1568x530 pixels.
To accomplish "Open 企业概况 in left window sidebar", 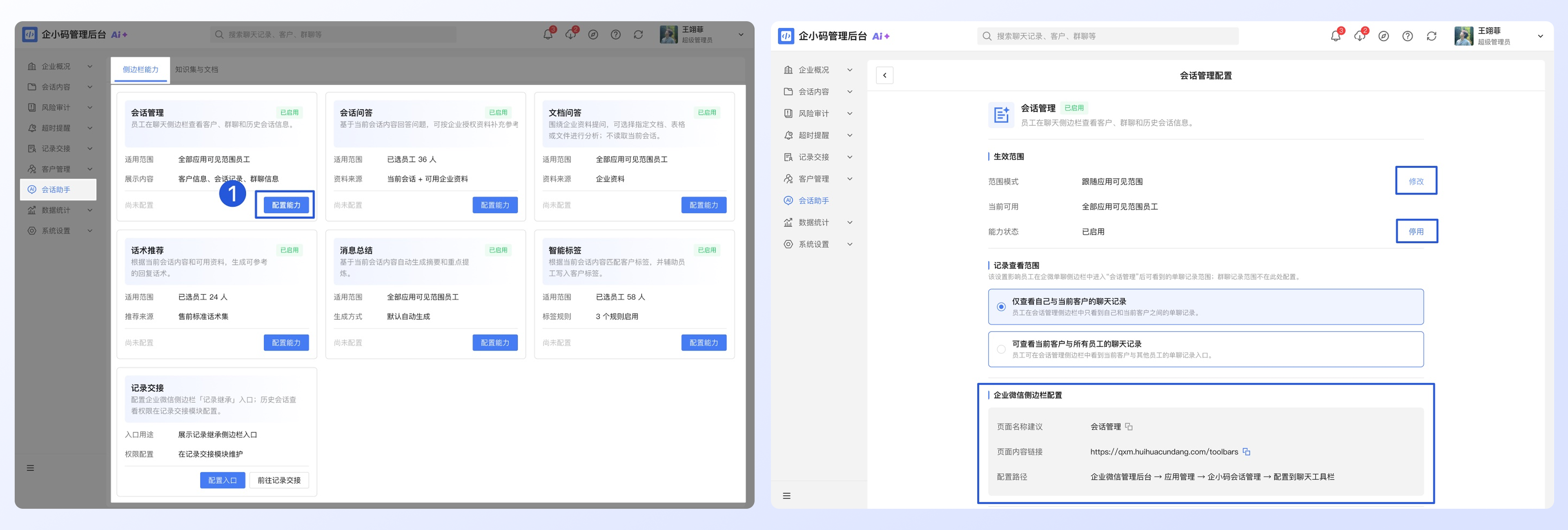I will point(56,66).
